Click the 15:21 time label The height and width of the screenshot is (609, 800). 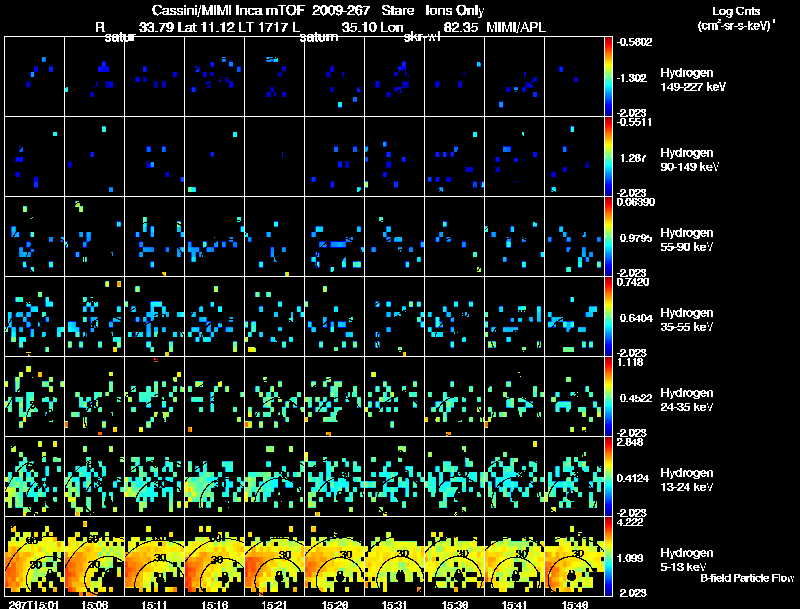274,605
